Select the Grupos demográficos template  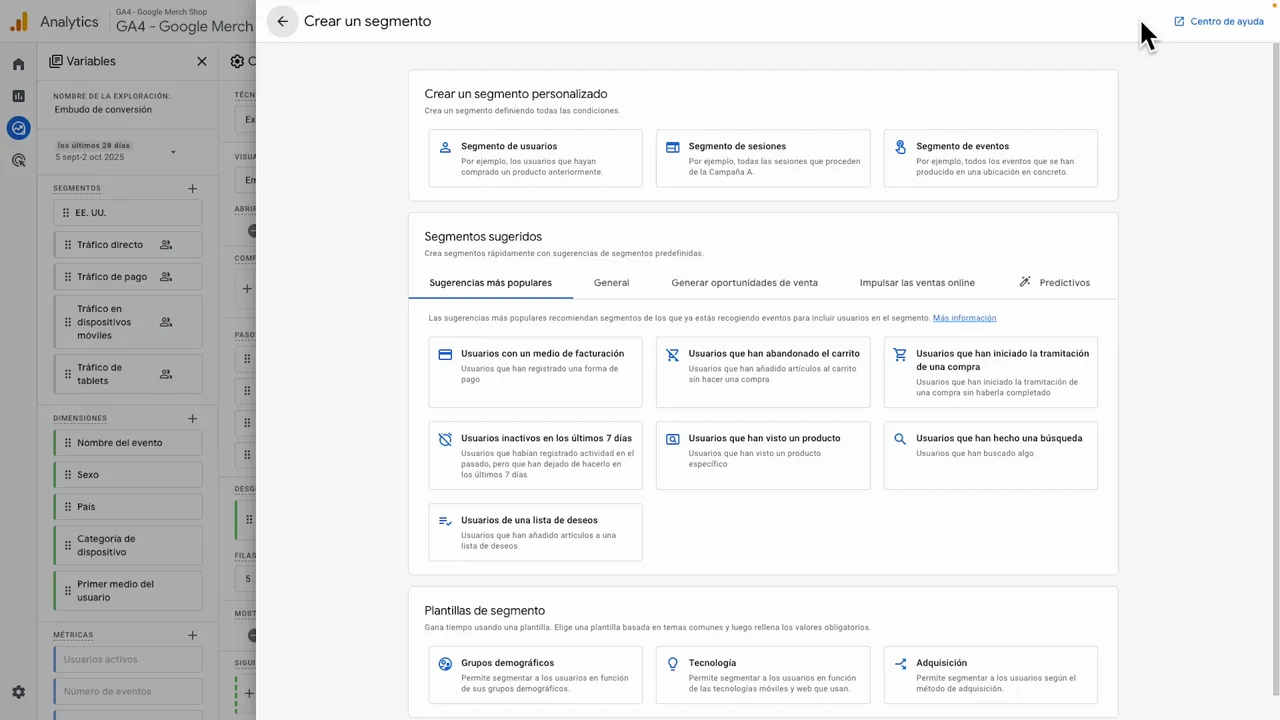point(535,675)
